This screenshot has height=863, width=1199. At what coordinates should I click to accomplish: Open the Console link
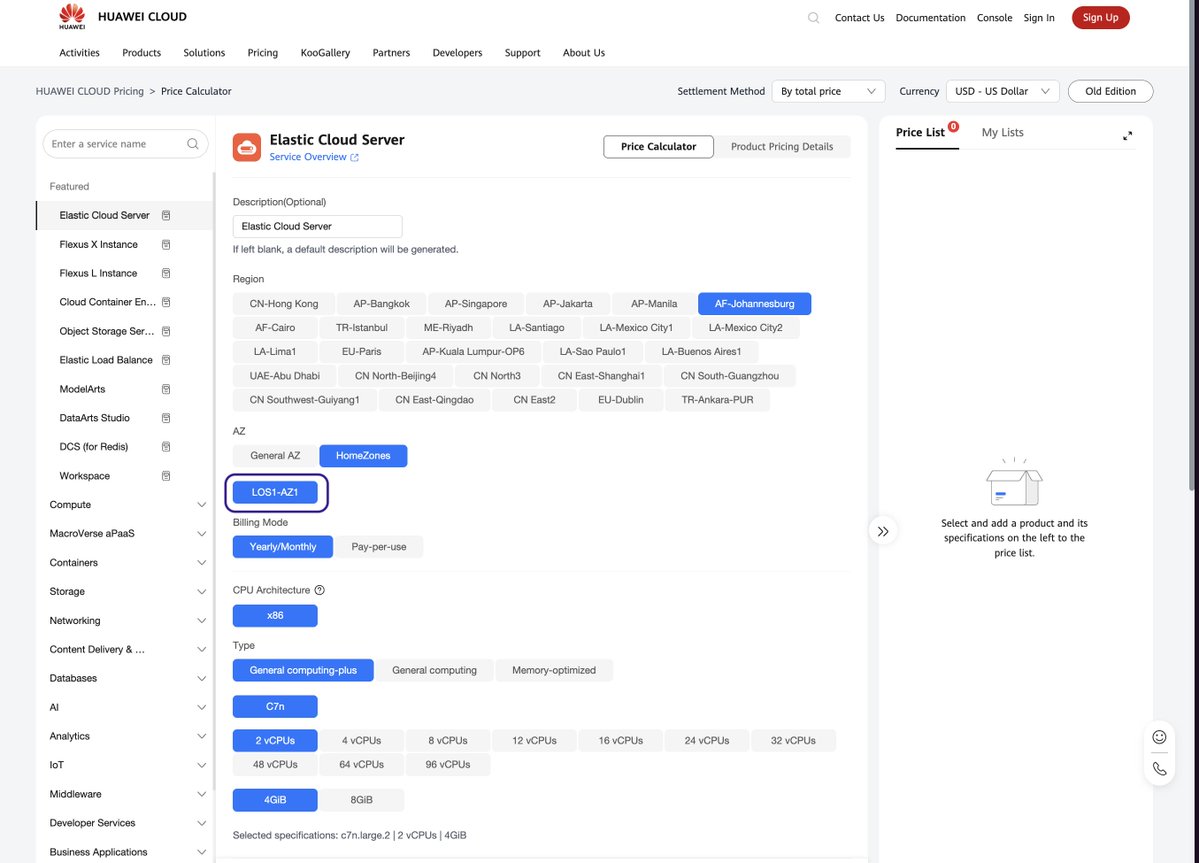tap(994, 18)
